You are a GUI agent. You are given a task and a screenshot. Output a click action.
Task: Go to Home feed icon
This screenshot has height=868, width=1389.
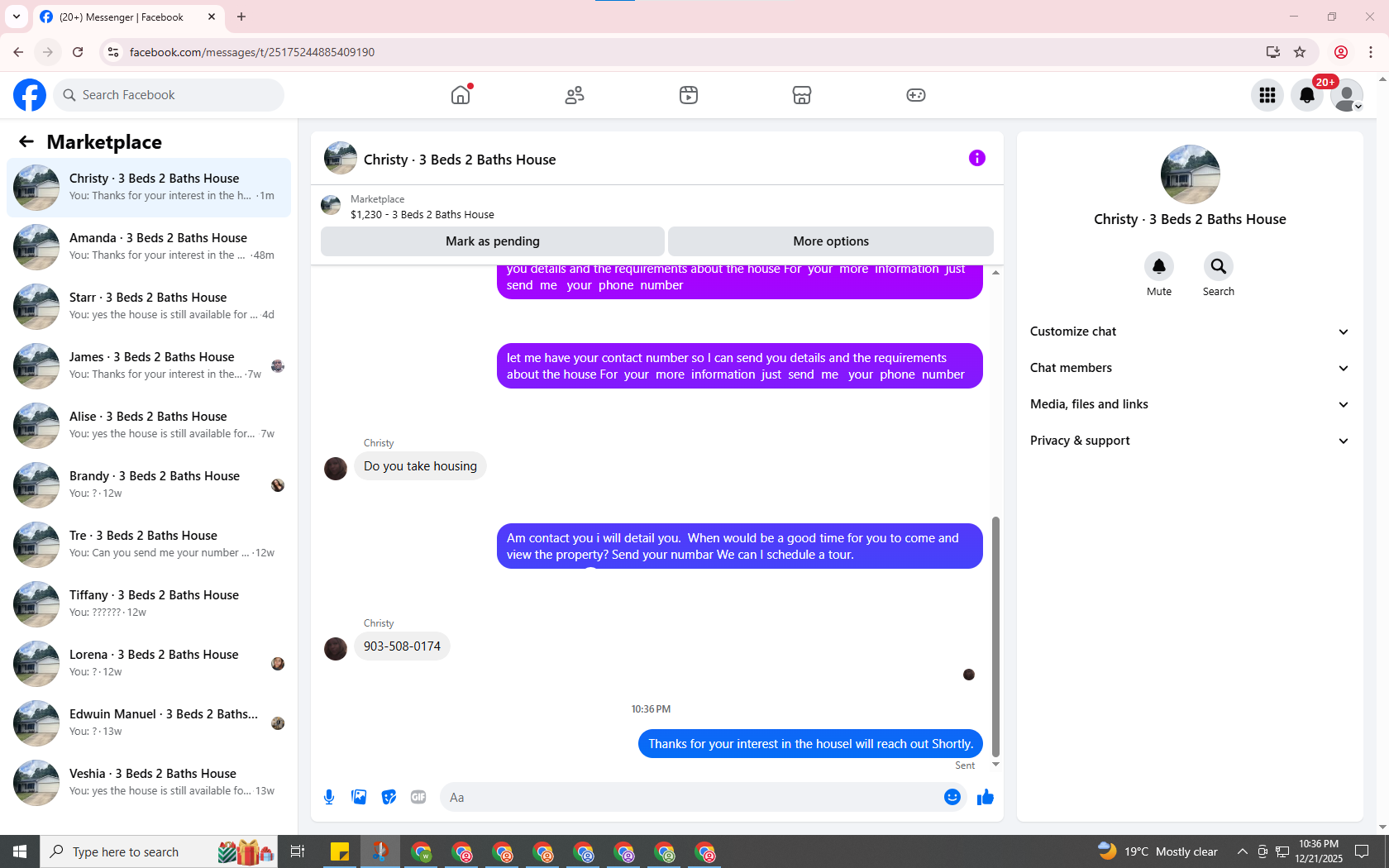coord(461,95)
